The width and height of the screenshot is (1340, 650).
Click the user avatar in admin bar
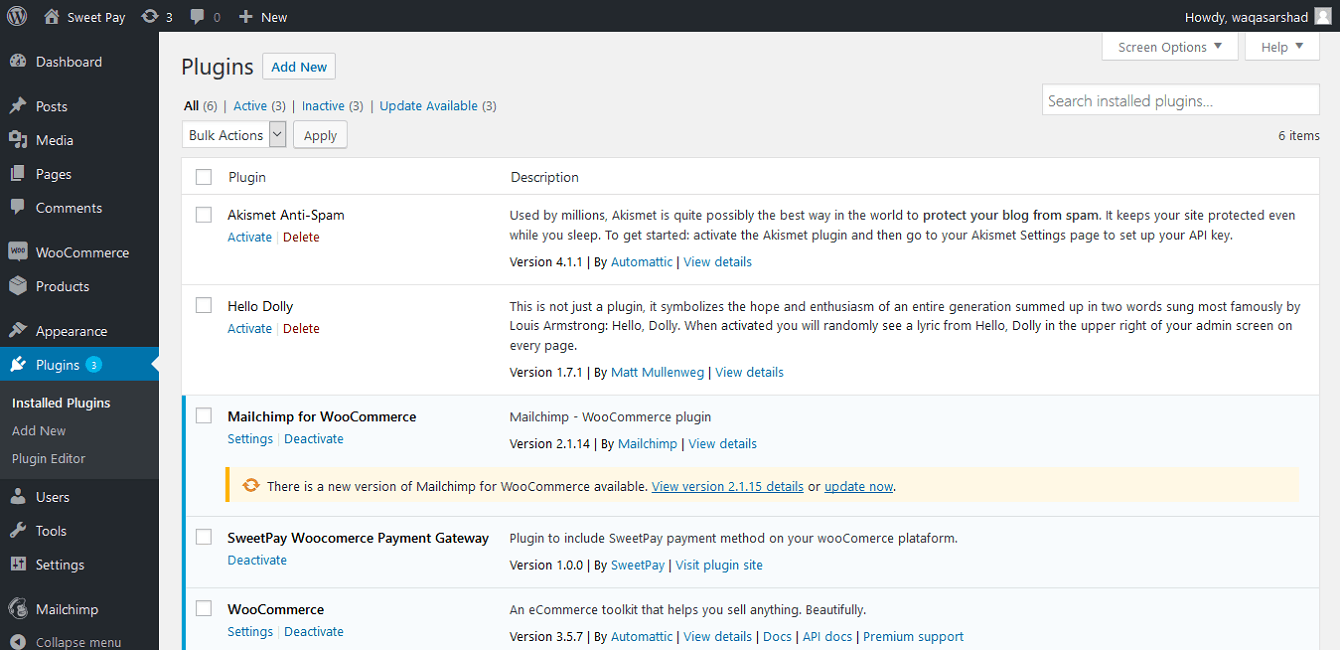1323,16
